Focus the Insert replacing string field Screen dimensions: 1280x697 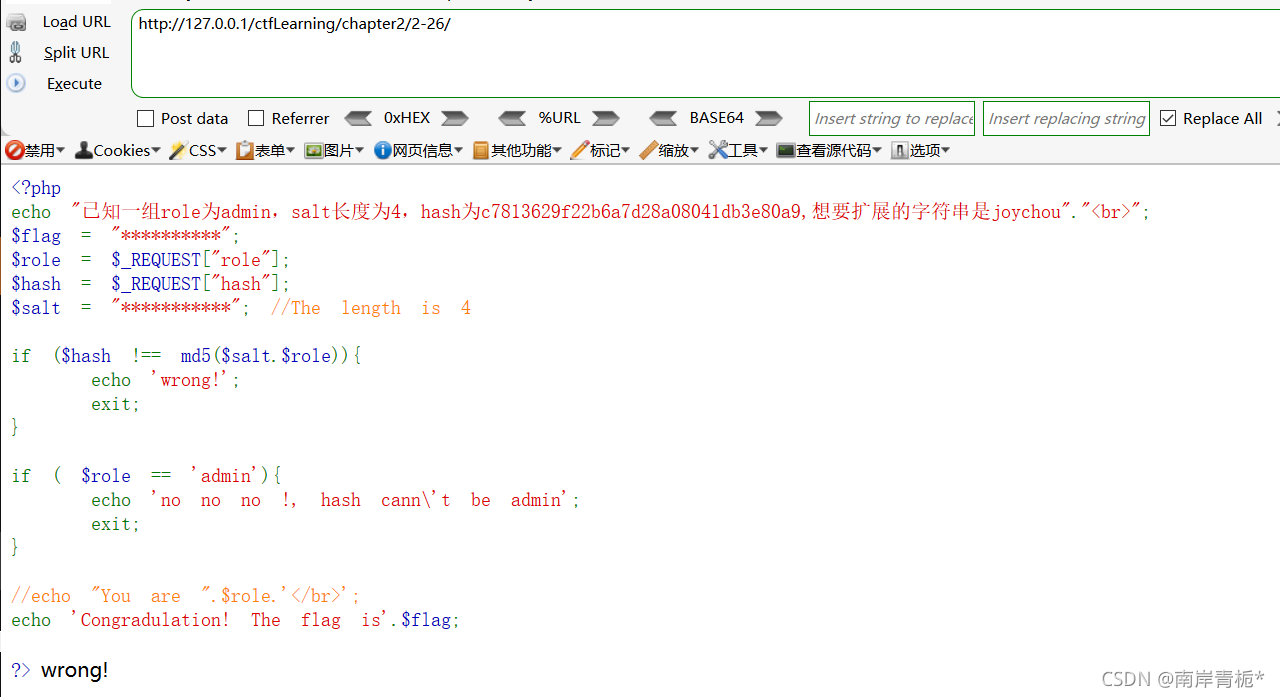coord(1066,118)
